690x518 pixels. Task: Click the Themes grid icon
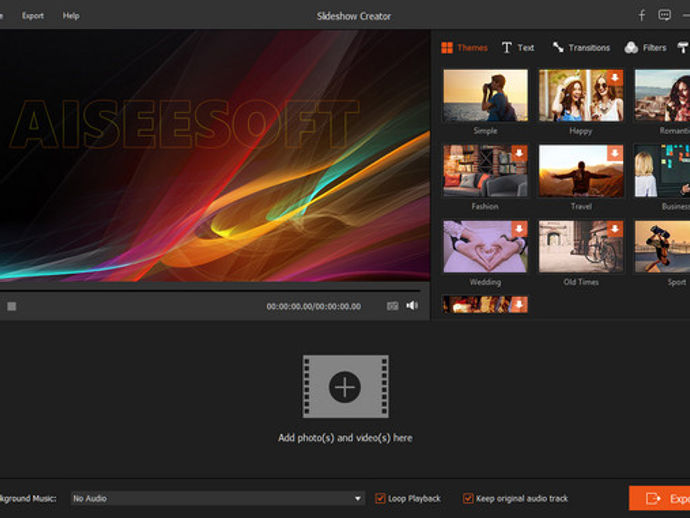[447, 48]
